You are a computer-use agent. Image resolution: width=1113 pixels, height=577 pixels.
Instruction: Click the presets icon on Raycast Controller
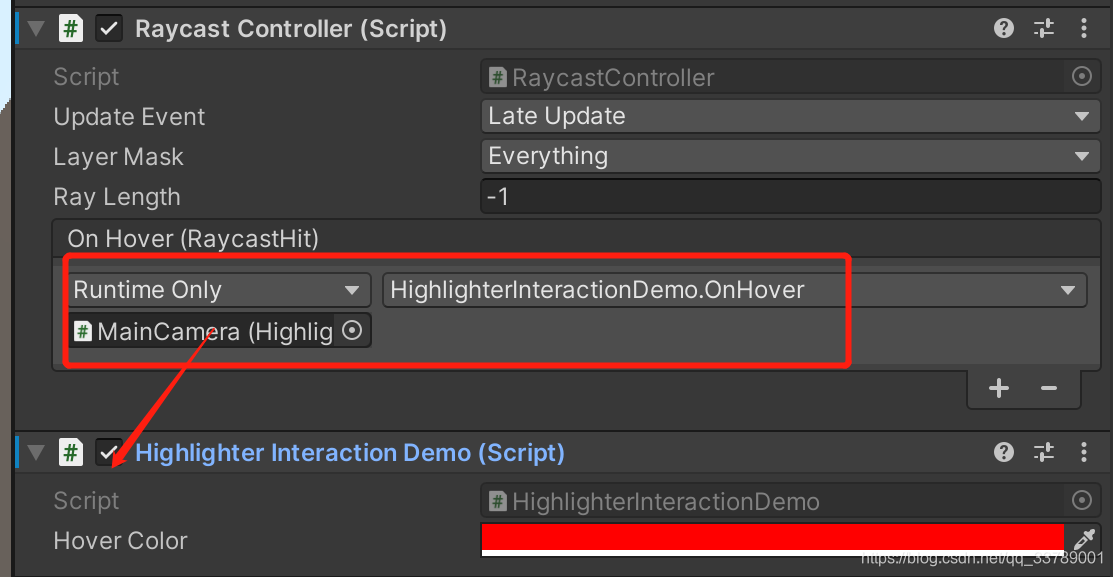pyautogui.click(x=1043, y=28)
